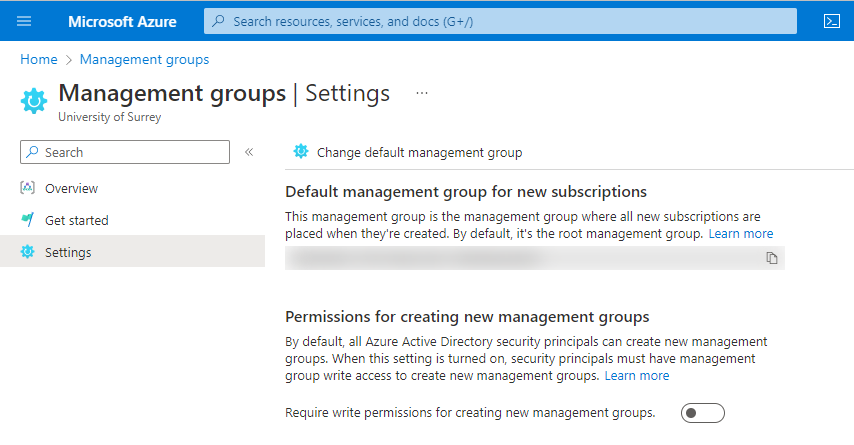Collapse the sidebar with double chevron
Image resolution: width=854 pixels, height=445 pixels.
tap(249, 152)
